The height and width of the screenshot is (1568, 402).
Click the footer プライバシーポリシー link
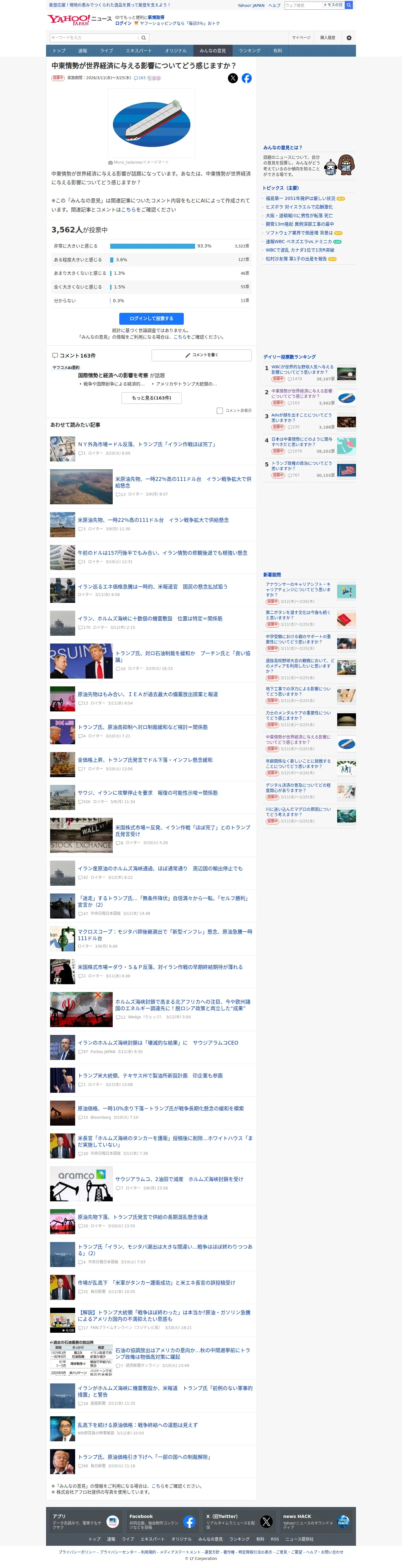[78, 1552]
